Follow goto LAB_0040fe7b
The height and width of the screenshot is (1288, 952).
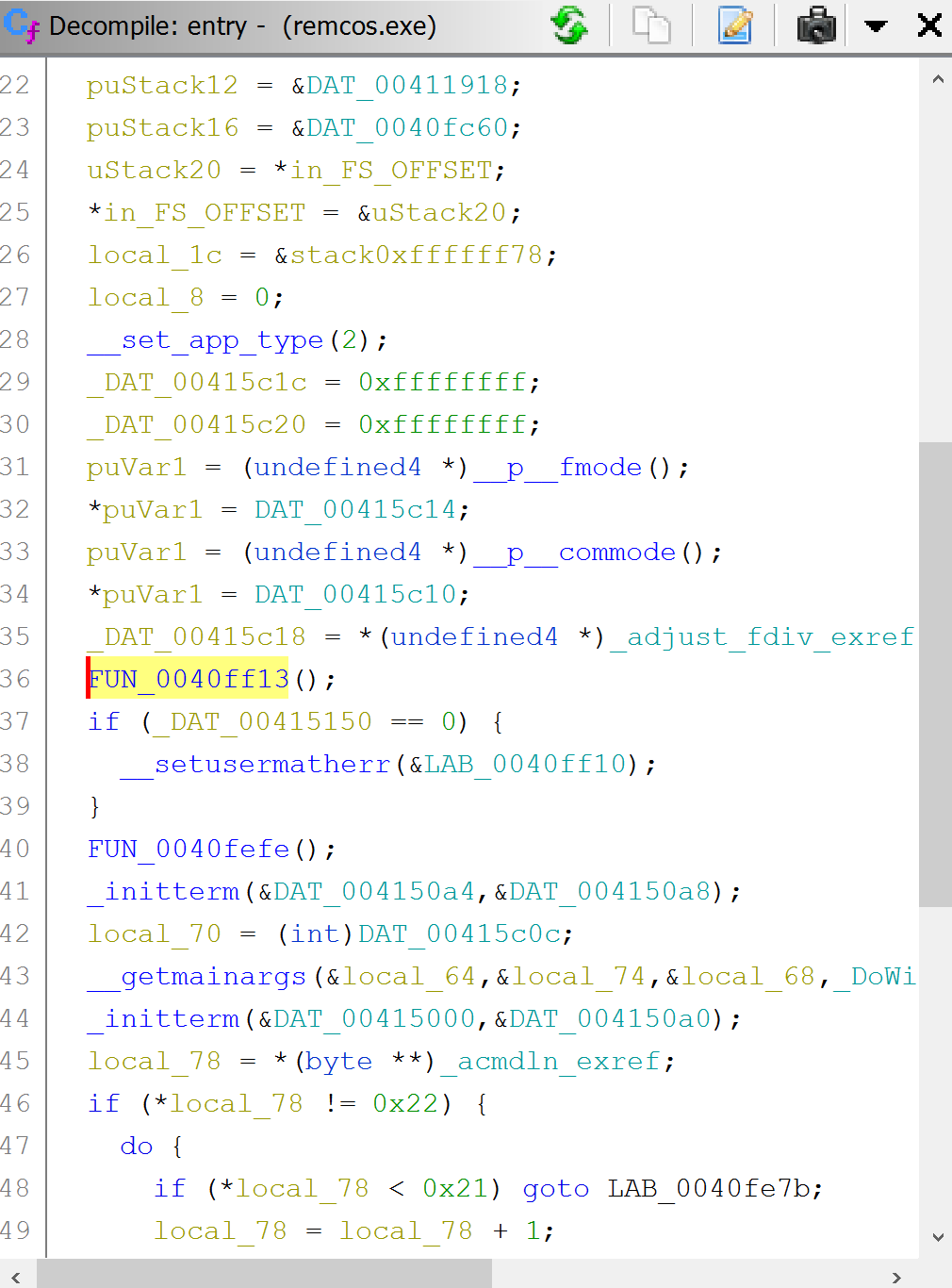pos(715,1188)
